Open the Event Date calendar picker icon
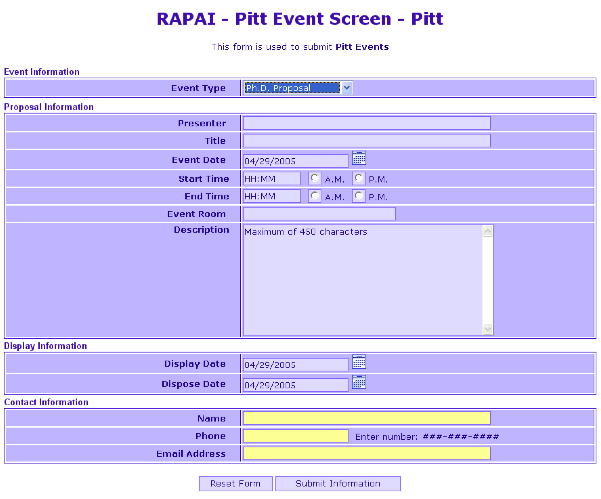The image size is (601, 499). pyautogui.click(x=359, y=158)
